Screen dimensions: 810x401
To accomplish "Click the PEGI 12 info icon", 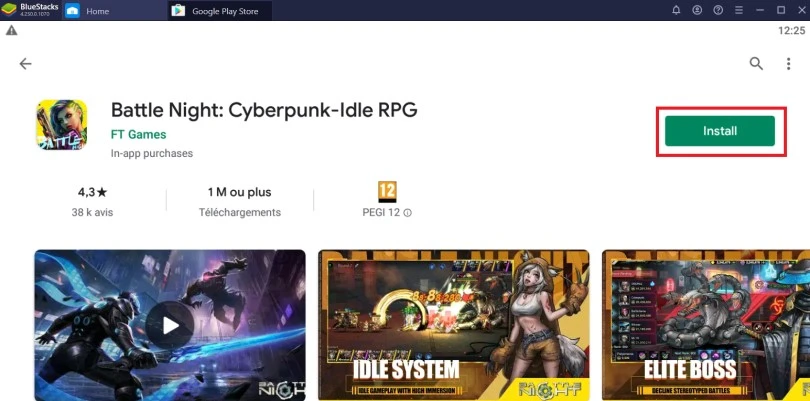I will click(408, 213).
